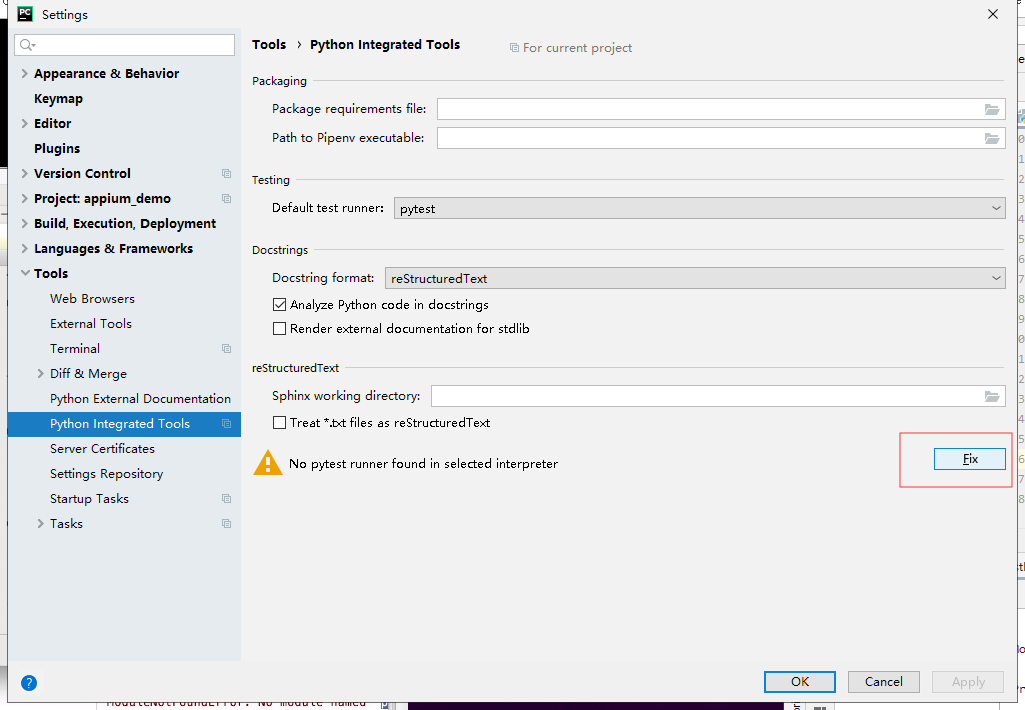Screen dimensions: 1025x710
Task: Click the Package requirements file field
Action: (706, 109)
